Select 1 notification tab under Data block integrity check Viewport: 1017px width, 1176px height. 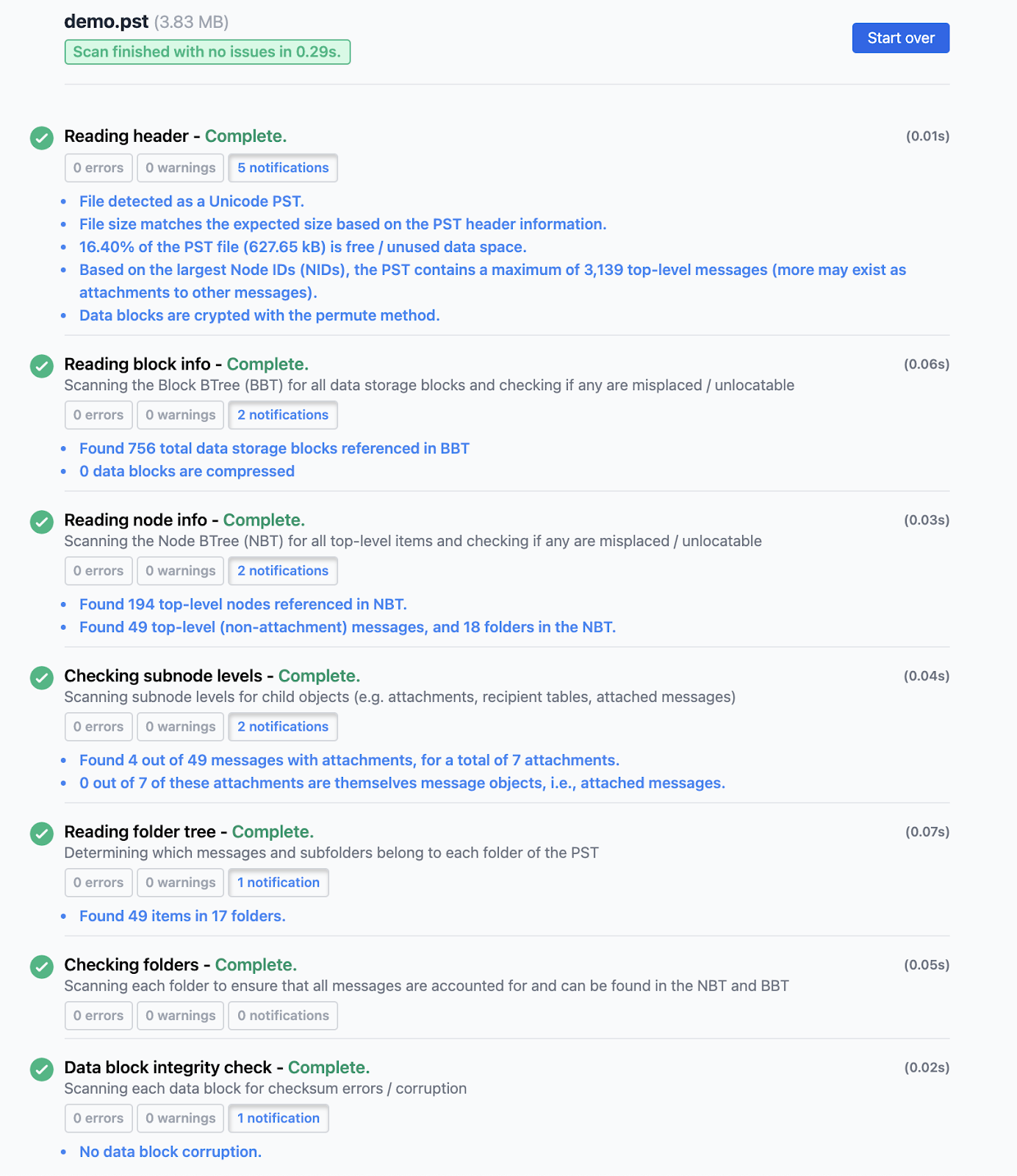[278, 1119]
